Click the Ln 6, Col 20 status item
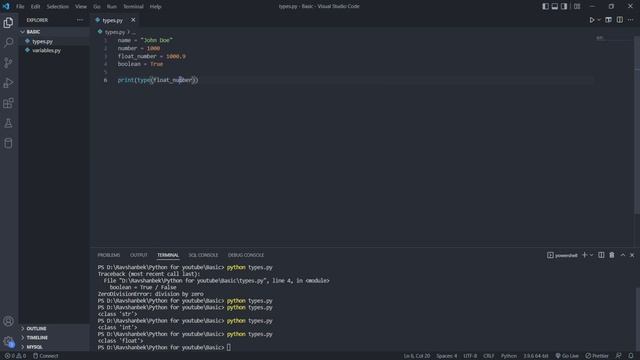The width and height of the screenshot is (640, 360). point(417,356)
